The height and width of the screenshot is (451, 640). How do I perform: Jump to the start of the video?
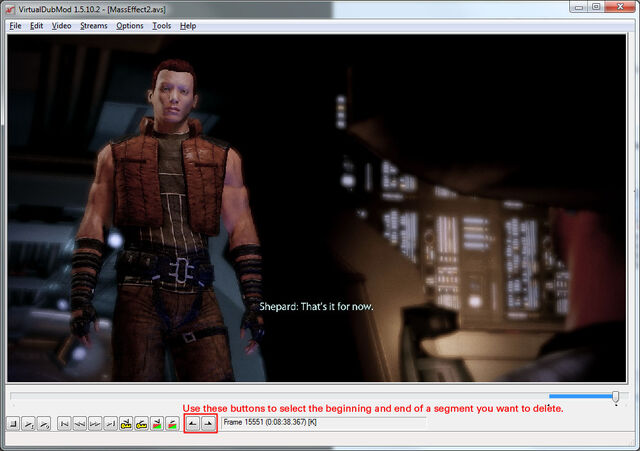pyautogui.click(x=64, y=424)
